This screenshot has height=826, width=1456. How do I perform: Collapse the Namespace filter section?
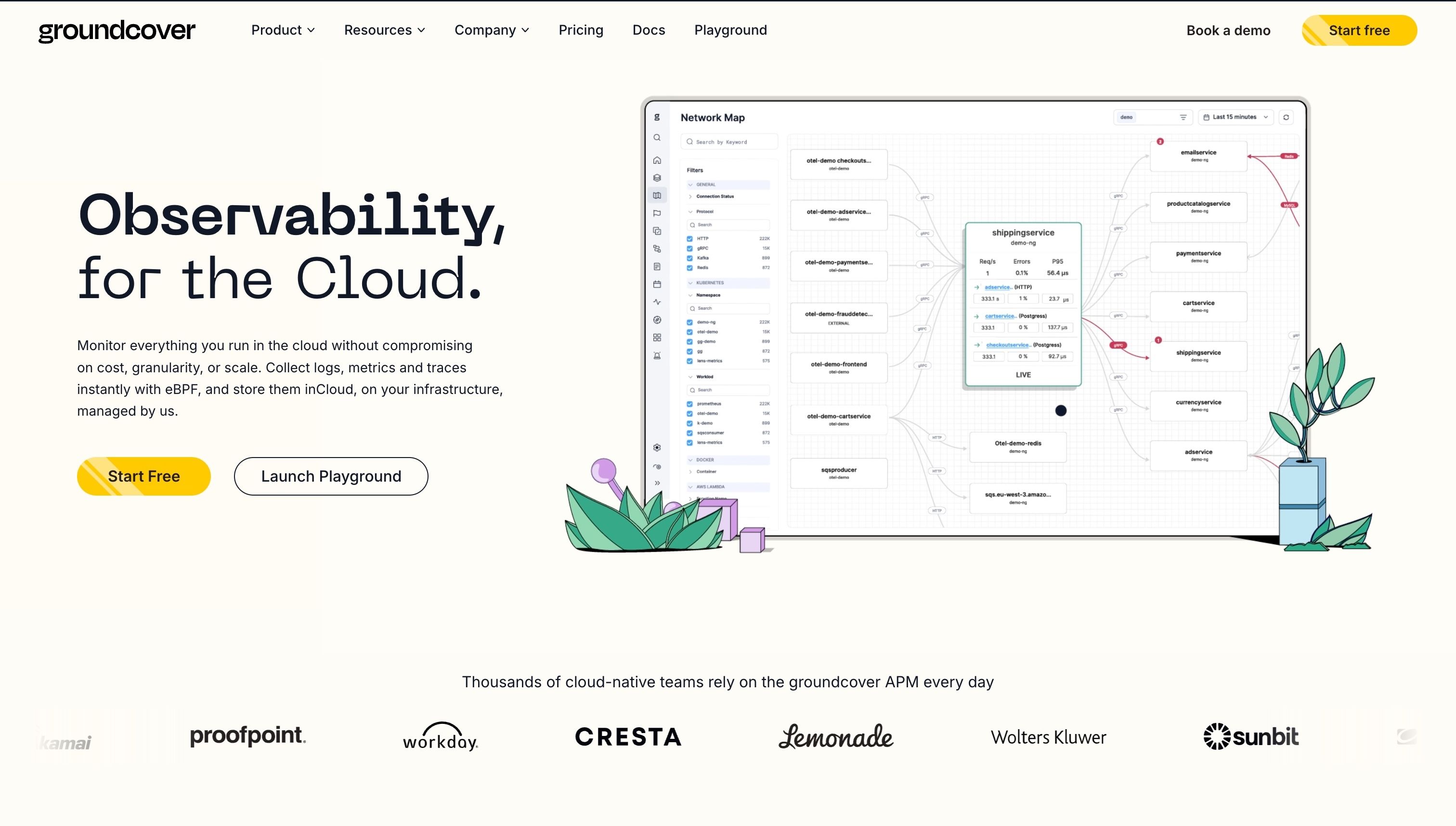pos(703,296)
